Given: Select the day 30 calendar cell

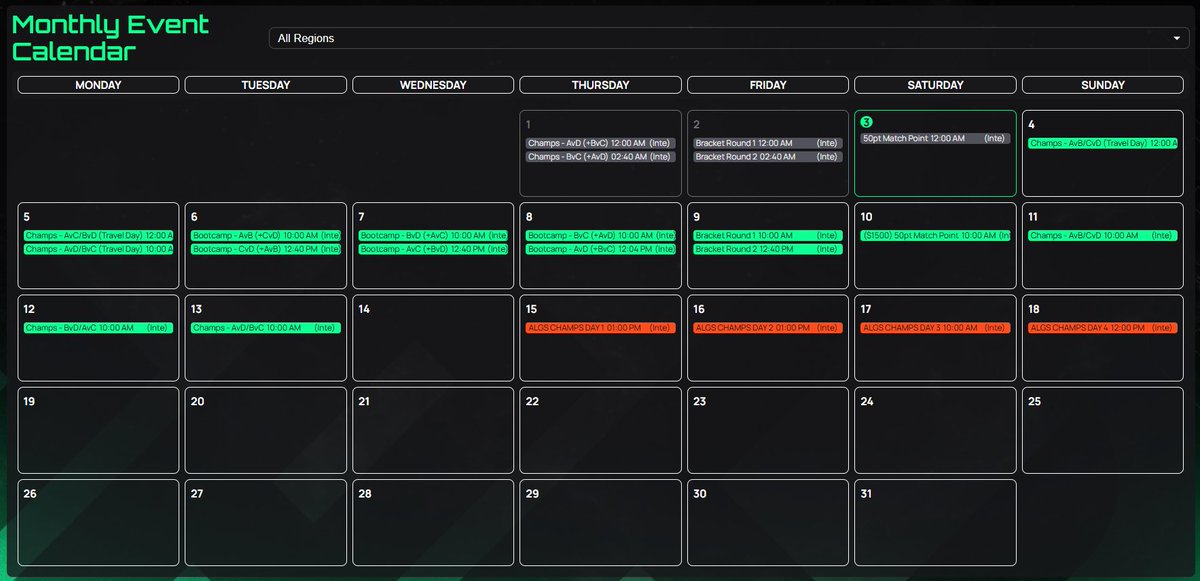Looking at the screenshot, I should [x=768, y=522].
